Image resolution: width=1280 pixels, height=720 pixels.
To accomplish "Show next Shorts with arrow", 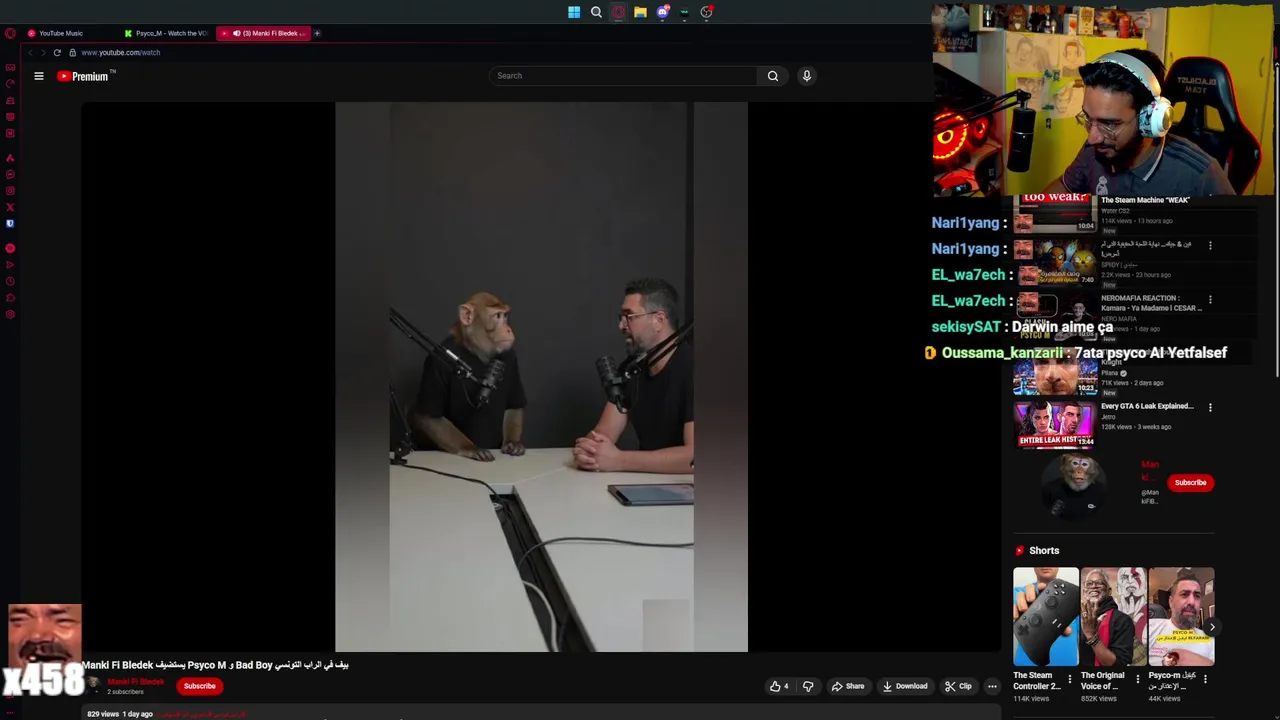I will click(1212, 628).
